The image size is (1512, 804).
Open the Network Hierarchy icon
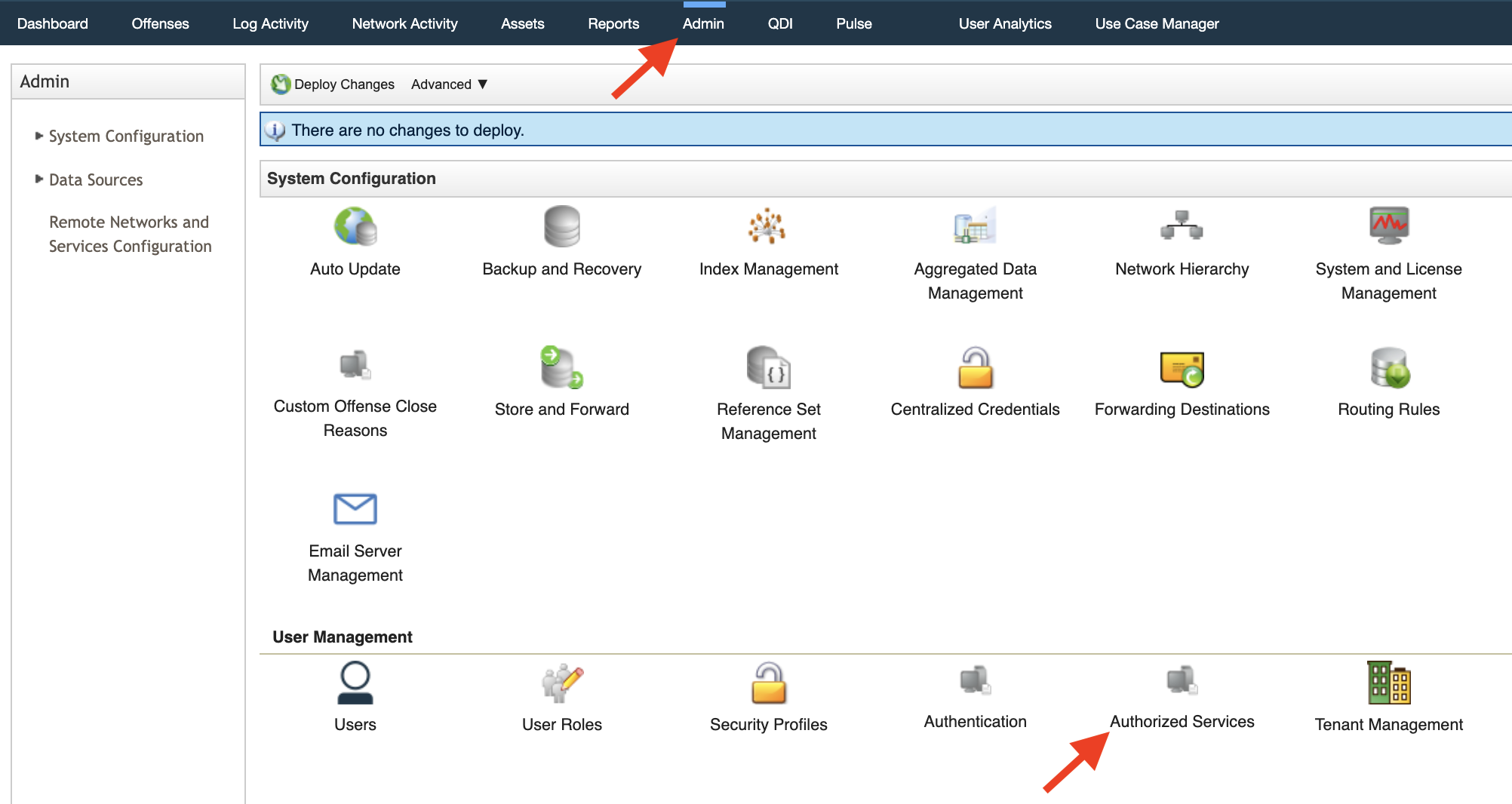pyautogui.click(x=1182, y=226)
